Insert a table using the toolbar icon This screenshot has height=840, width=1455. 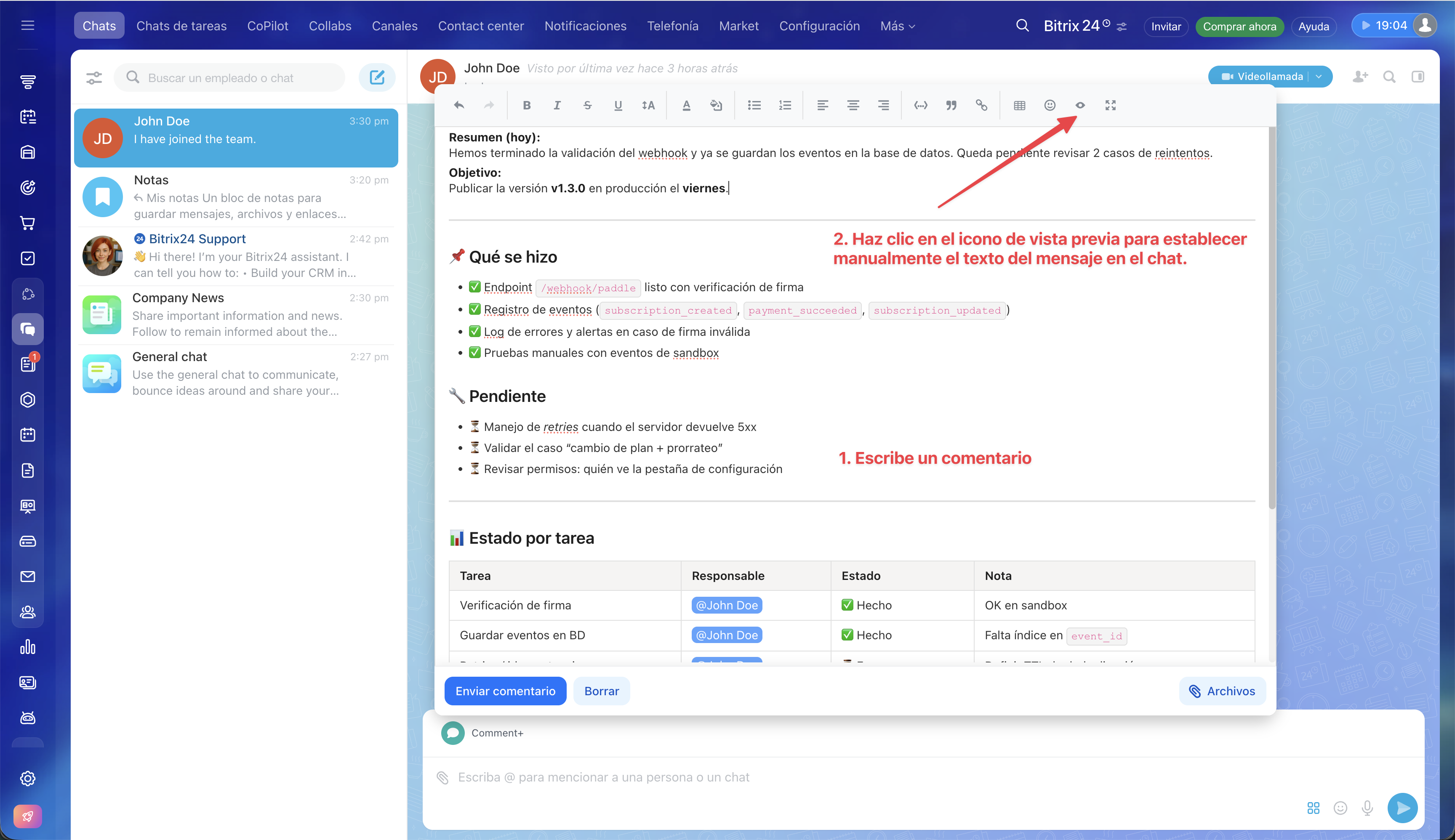tap(1019, 106)
